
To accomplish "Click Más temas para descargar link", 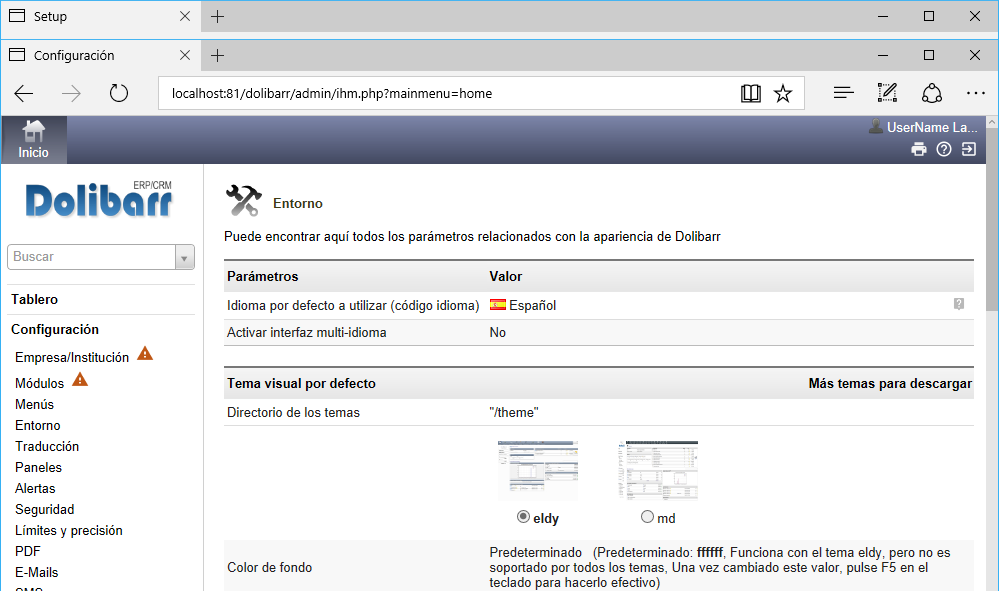I will 889,384.
